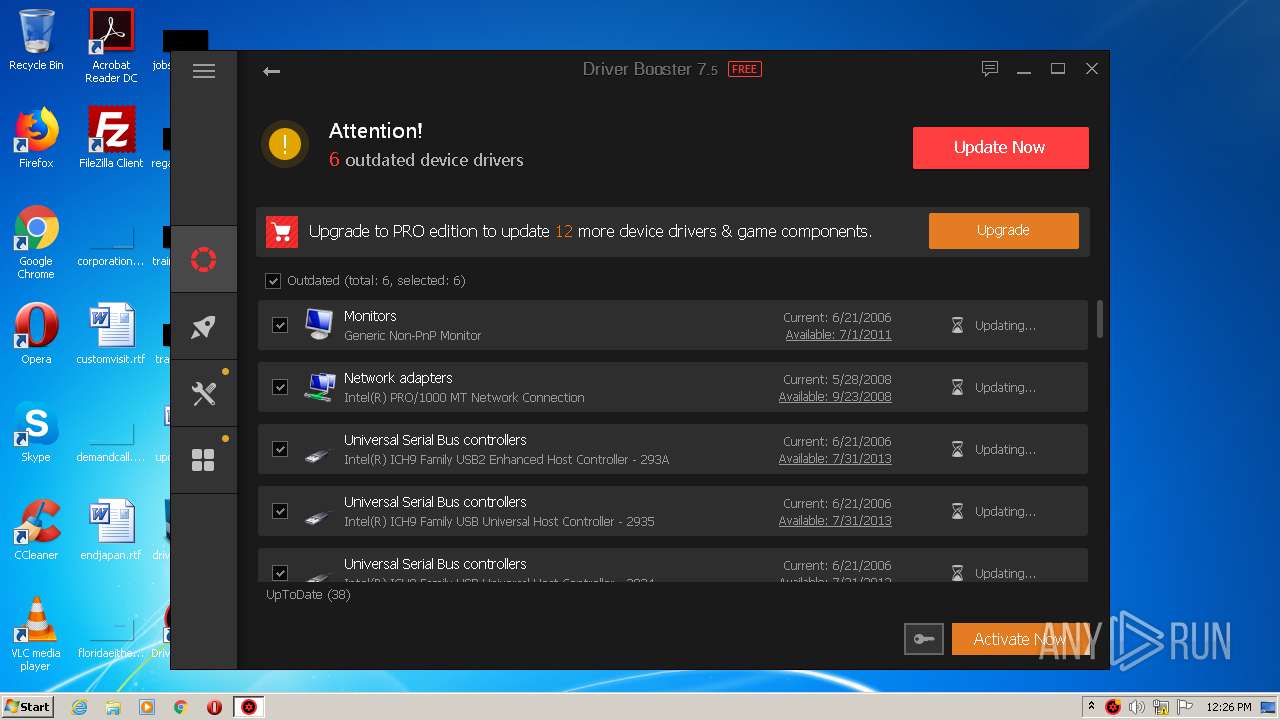Open Opera desktop shortcut

pyautogui.click(x=36, y=334)
